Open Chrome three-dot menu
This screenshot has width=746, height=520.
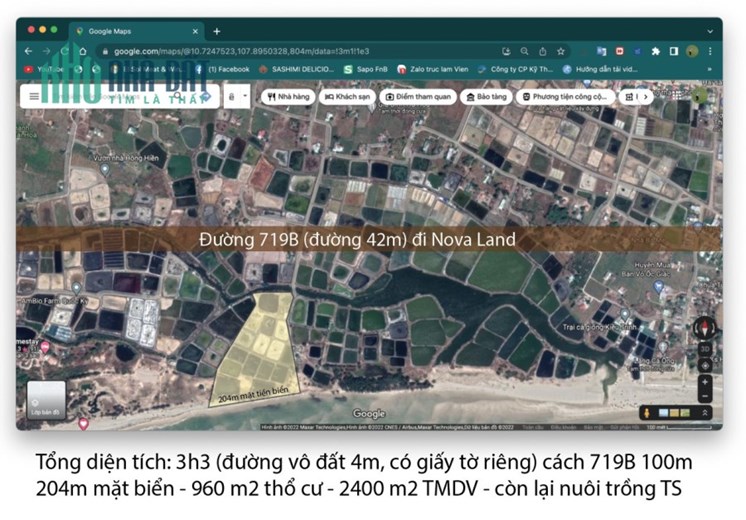click(710, 51)
